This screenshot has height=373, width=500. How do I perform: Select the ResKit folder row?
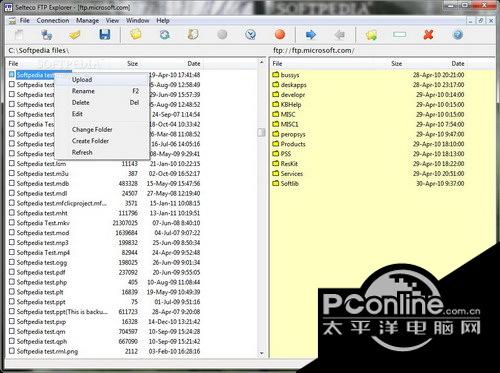coord(368,163)
